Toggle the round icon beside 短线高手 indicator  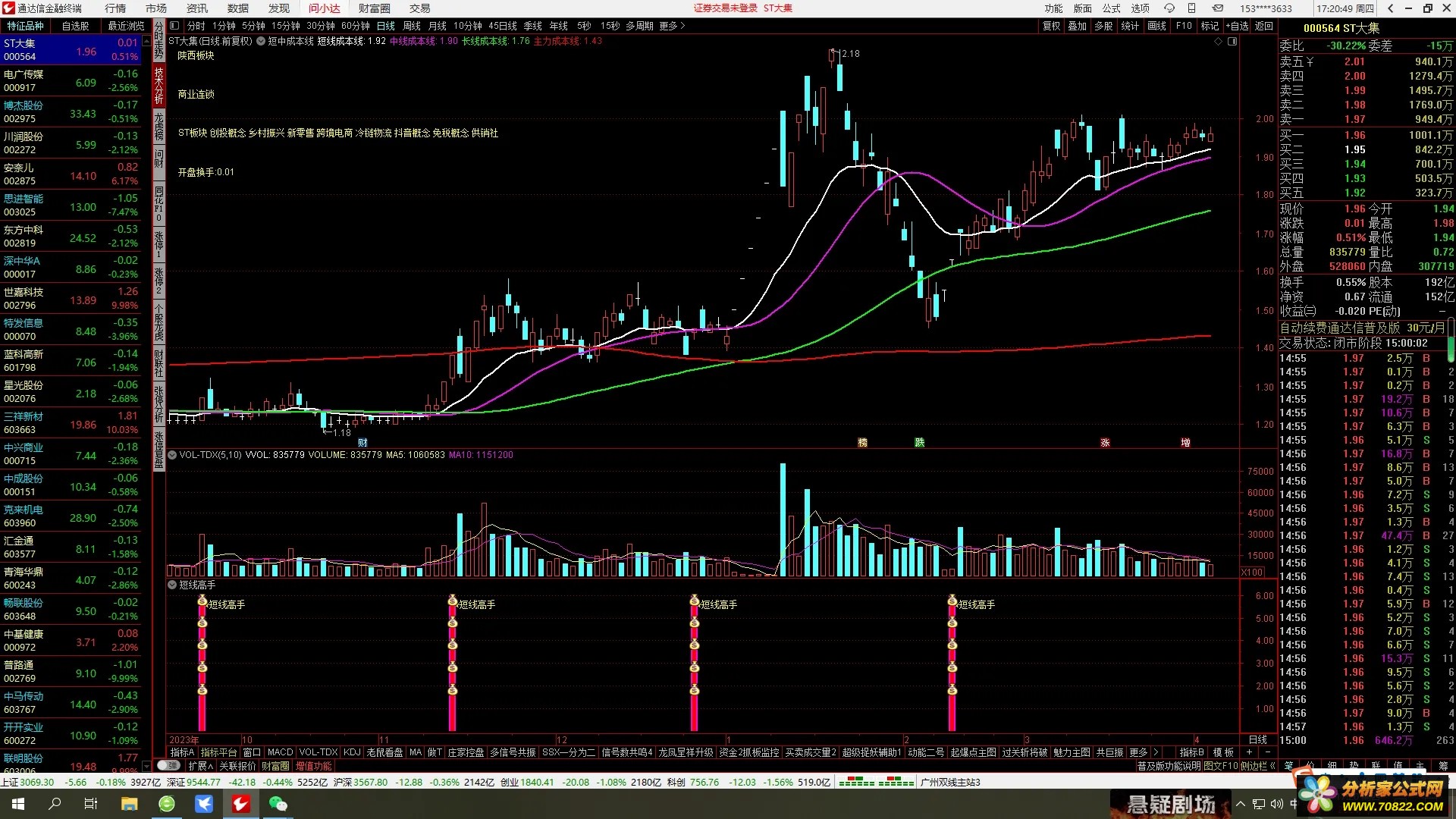click(172, 585)
